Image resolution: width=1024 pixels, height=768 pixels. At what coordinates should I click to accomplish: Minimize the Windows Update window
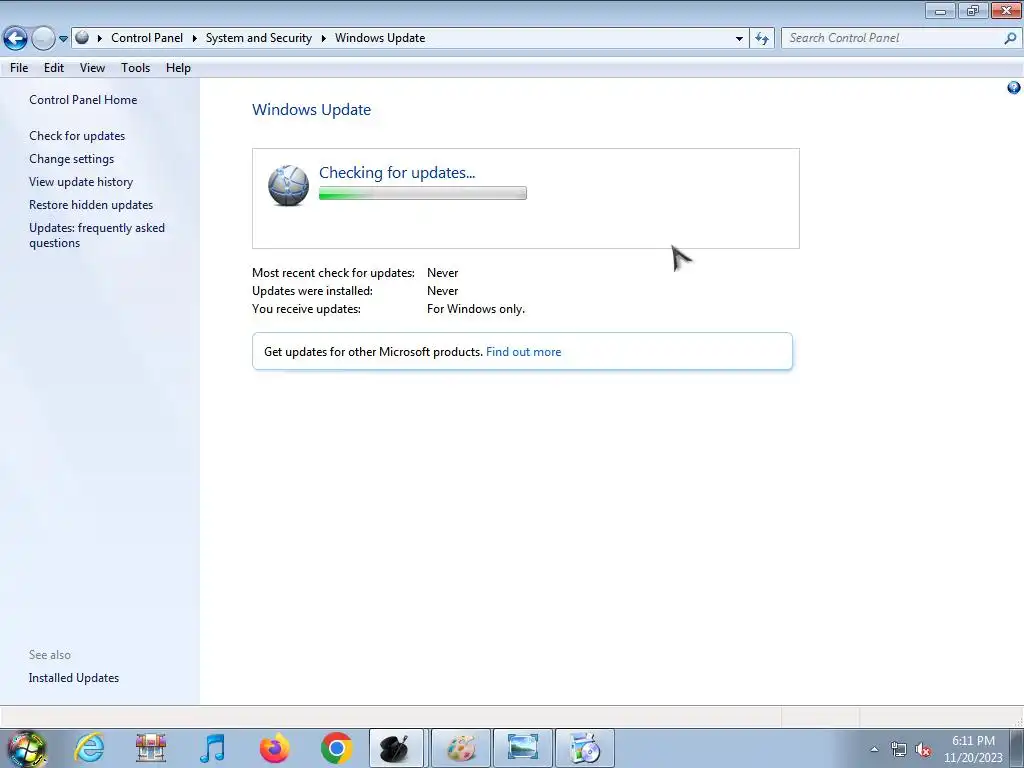click(940, 10)
